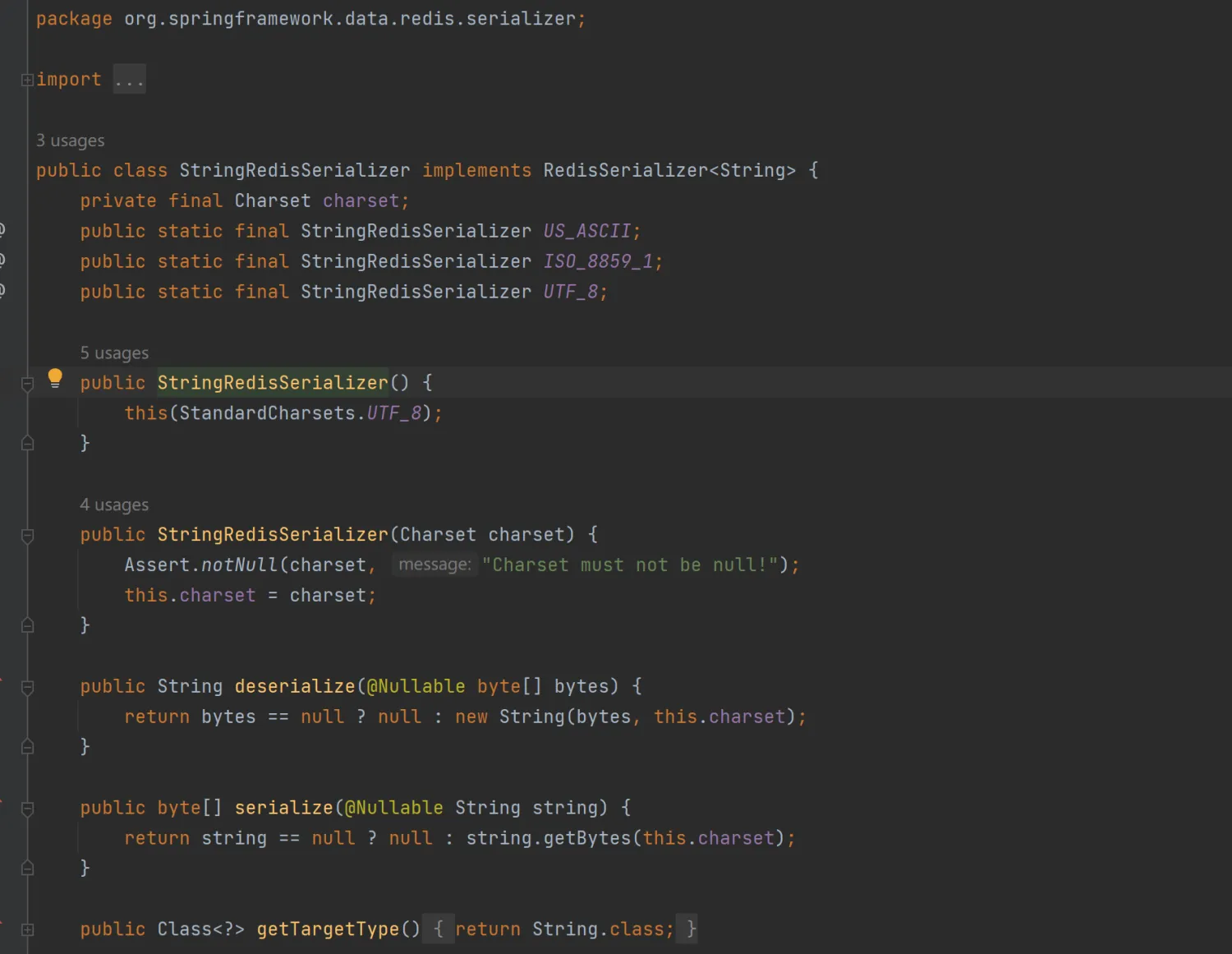The height and width of the screenshot is (954, 1232).
Task: Select the highlighted StringRedisSerializer constructor name
Action: pos(272,382)
